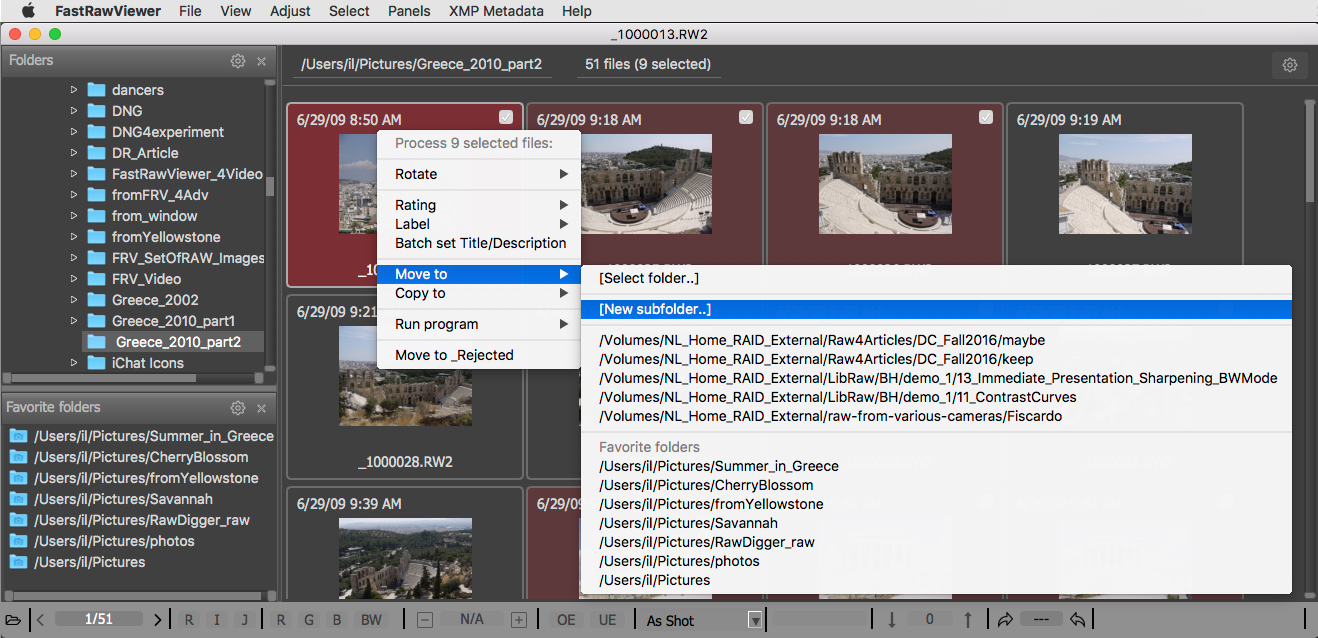
Task: Click the open folder icon in bottom bar
Action: [13, 620]
